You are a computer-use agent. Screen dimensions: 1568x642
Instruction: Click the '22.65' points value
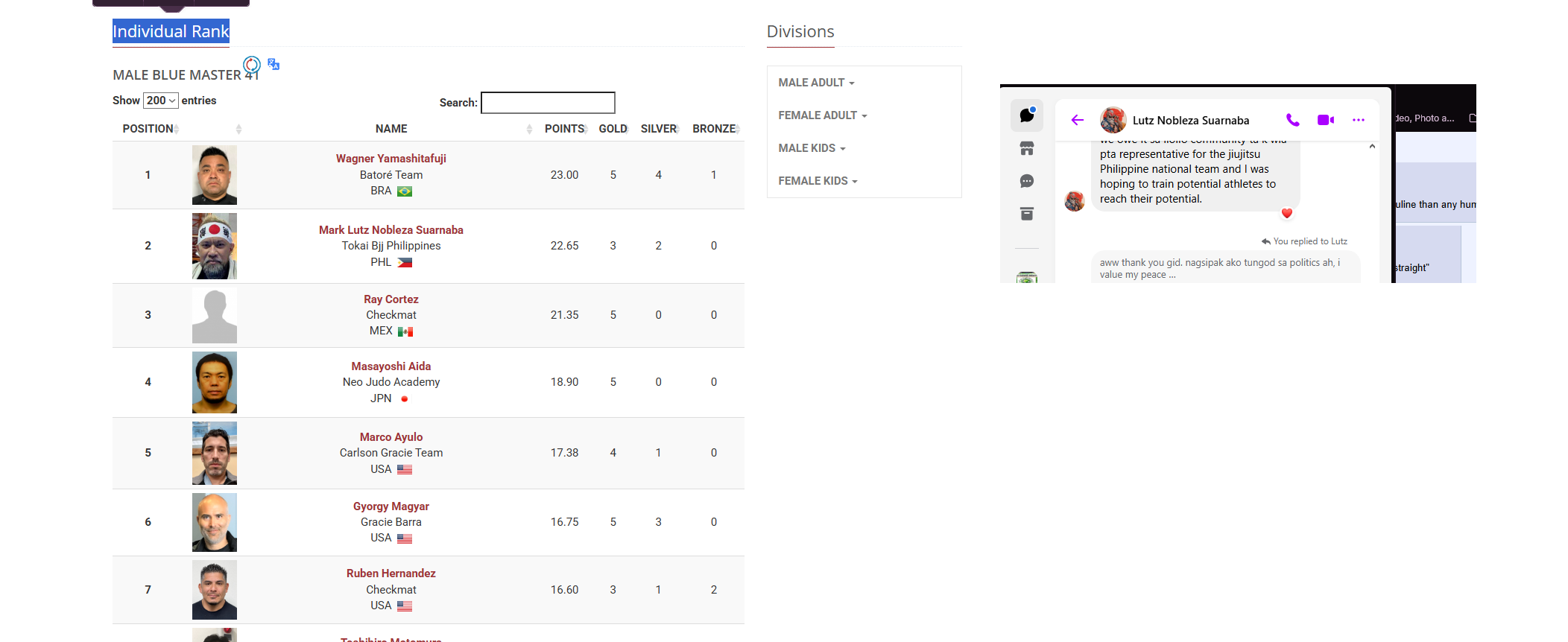pyautogui.click(x=564, y=246)
